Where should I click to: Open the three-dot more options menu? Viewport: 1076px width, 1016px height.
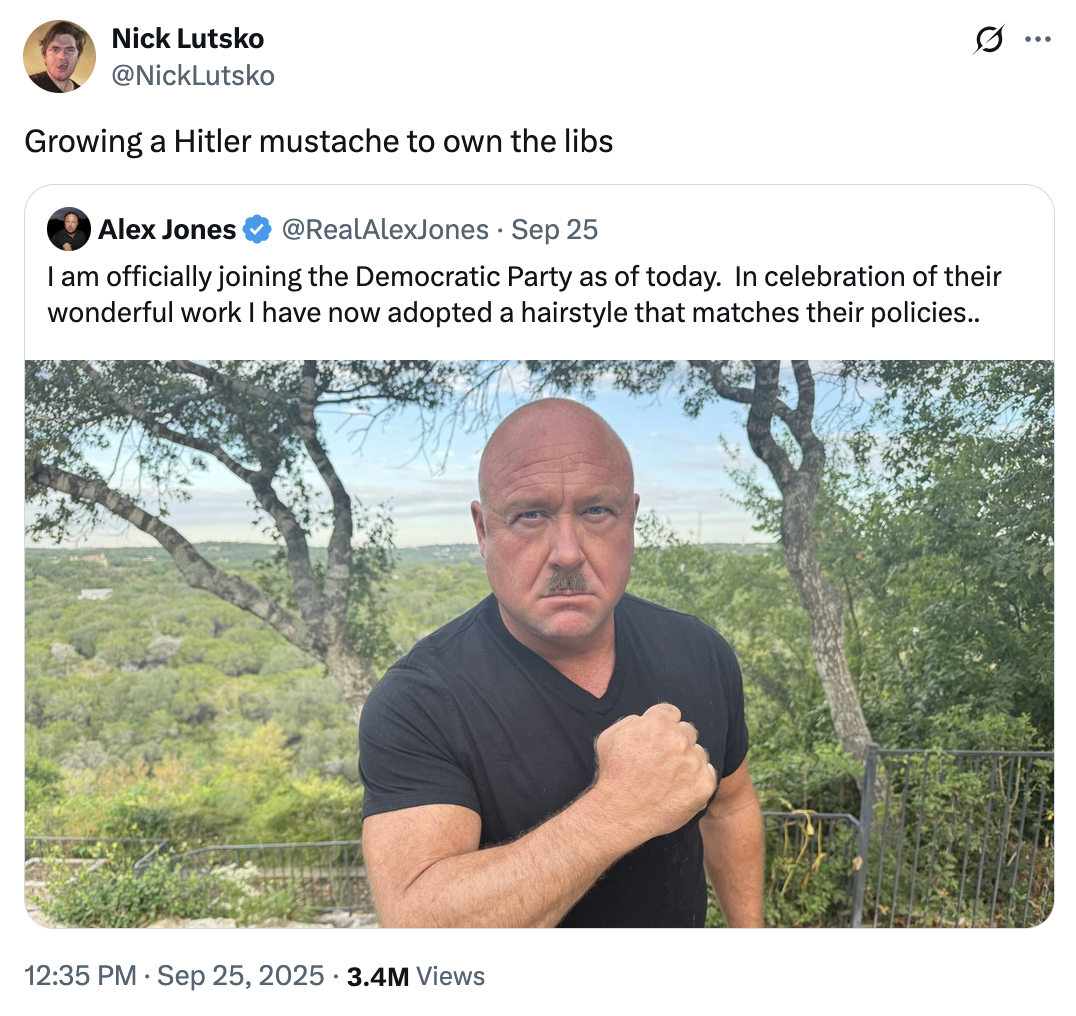[x=1038, y=40]
